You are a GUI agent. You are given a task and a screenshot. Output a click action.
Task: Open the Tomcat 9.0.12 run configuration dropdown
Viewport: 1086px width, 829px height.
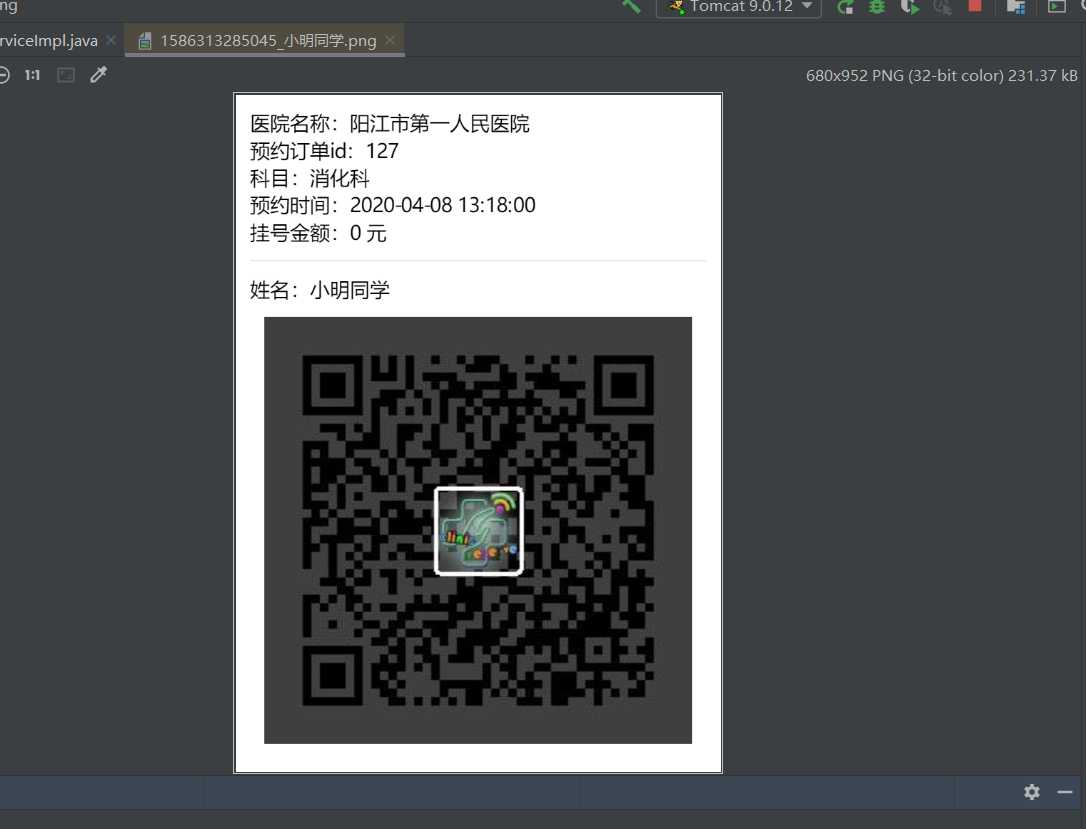738,7
